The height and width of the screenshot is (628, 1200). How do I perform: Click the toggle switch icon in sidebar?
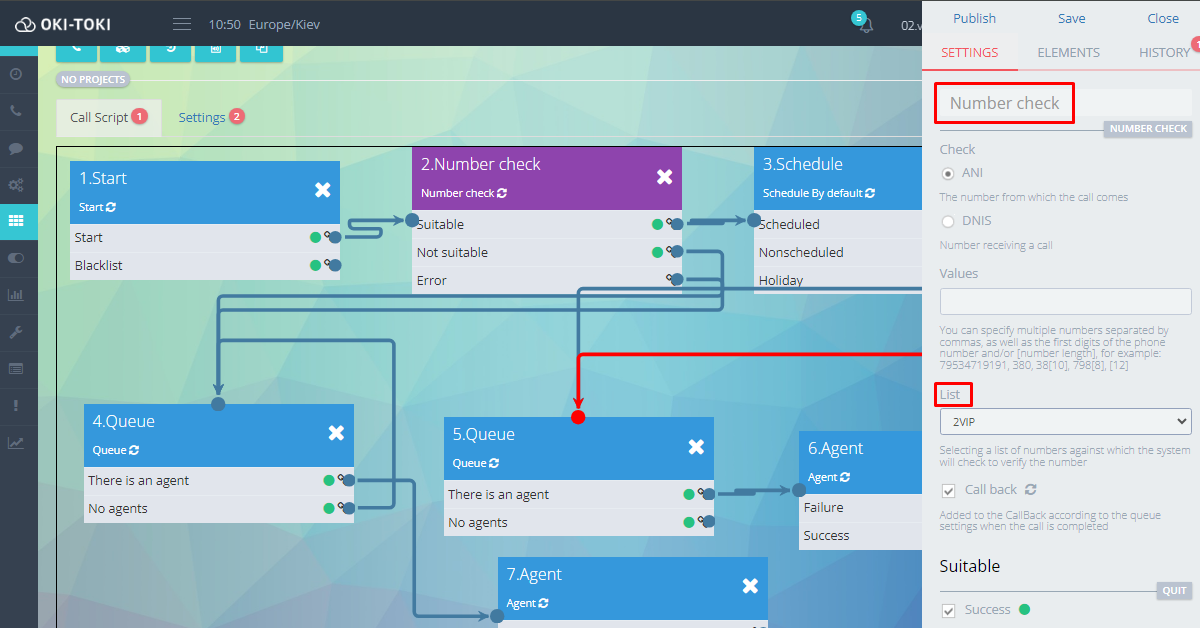16,258
